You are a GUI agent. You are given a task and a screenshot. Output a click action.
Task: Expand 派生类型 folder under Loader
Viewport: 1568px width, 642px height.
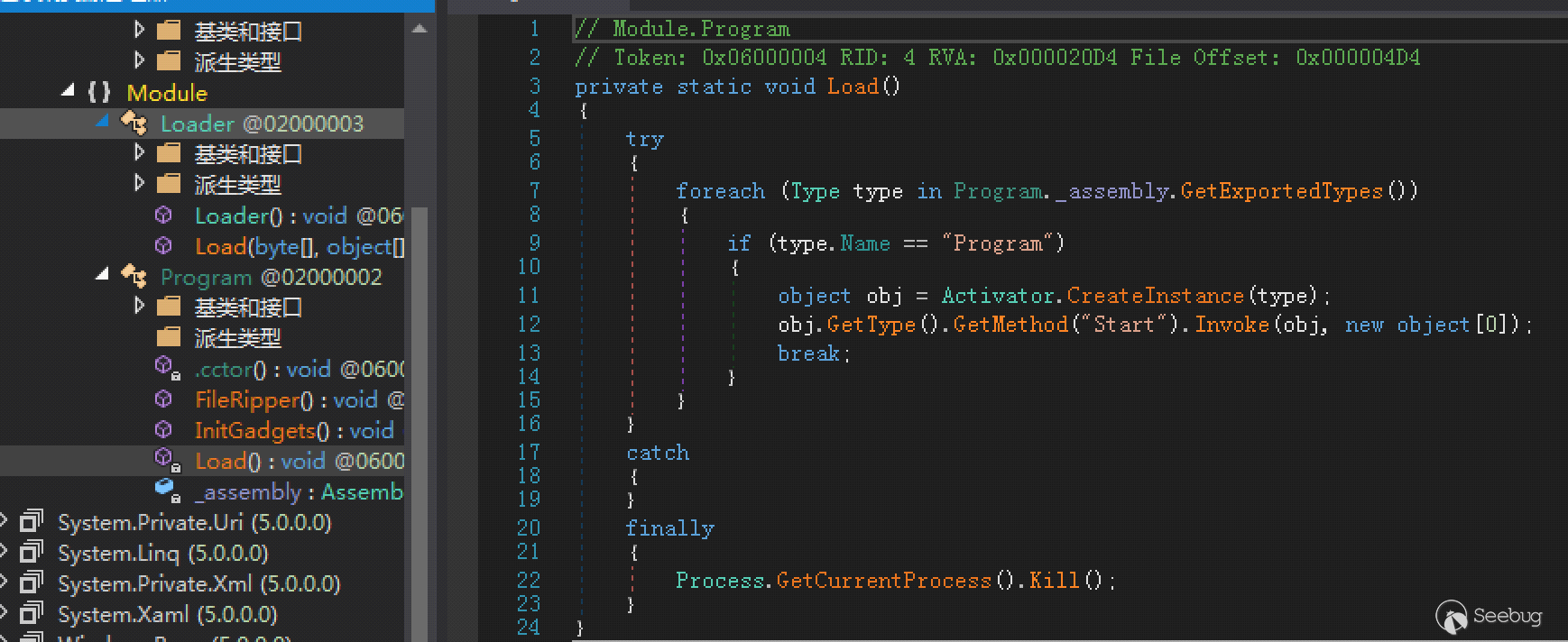(139, 184)
